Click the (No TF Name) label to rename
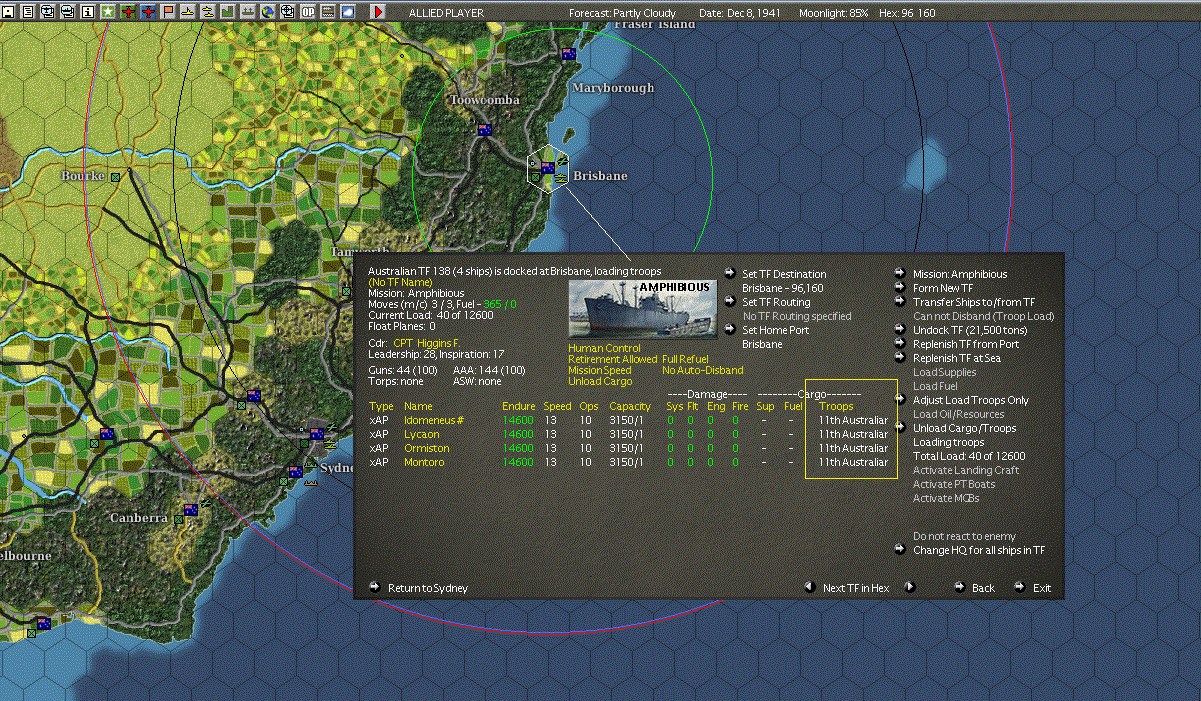This screenshot has height=701, width=1201. pos(400,282)
